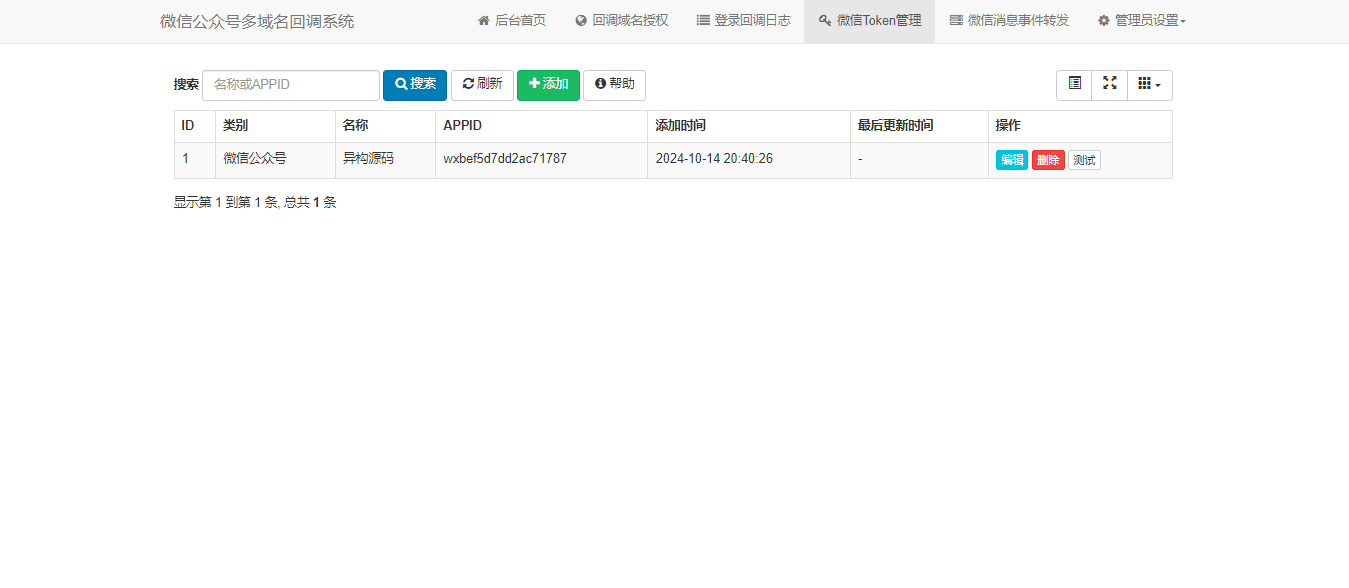Select the 登录回调日志 menu item
This screenshot has height=588, width=1349.
pyautogui.click(x=744, y=20)
